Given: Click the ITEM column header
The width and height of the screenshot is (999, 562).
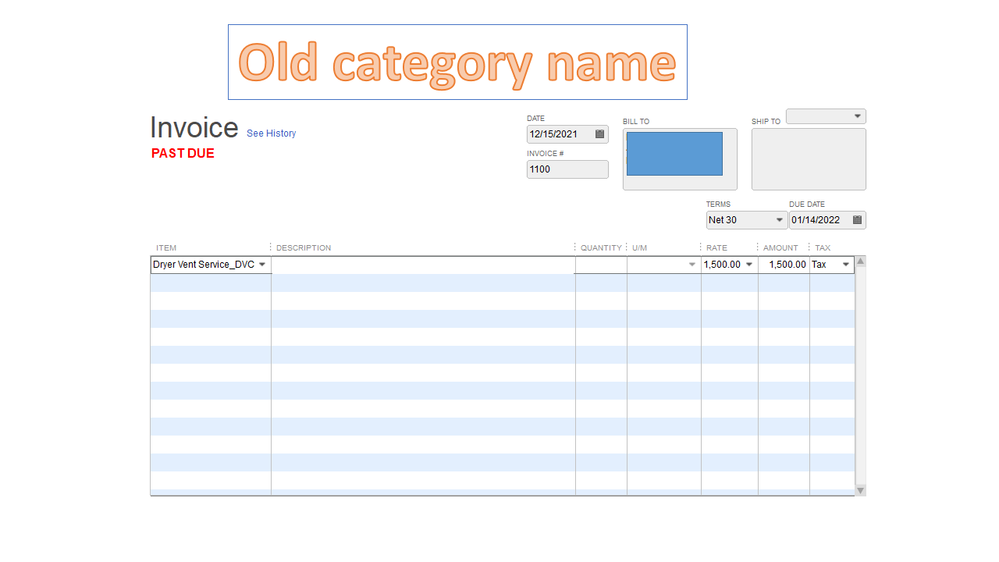Looking at the screenshot, I should pos(166,248).
